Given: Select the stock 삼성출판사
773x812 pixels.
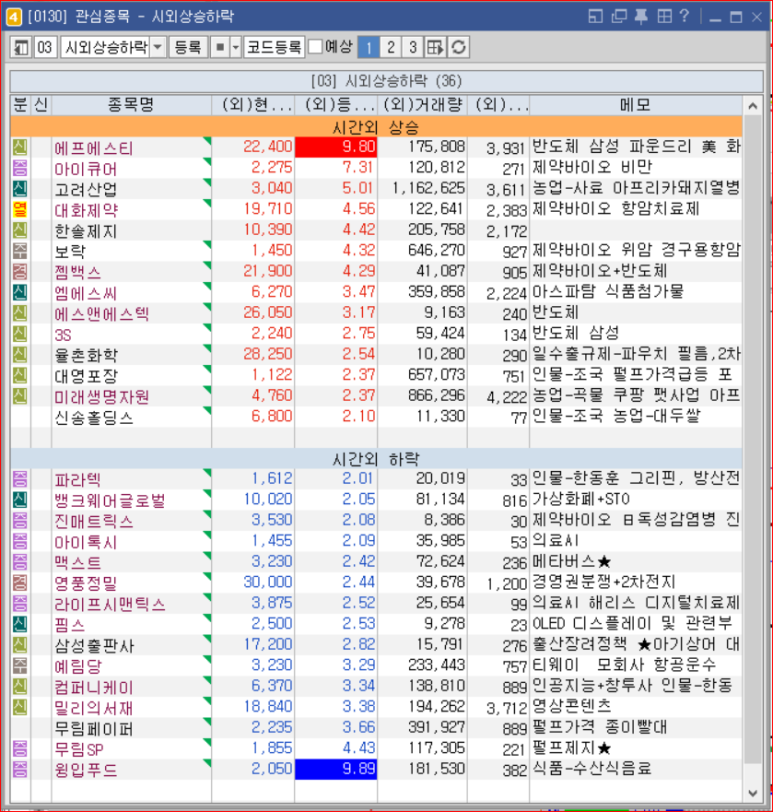Looking at the screenshot, I should (x=94, y=645).
